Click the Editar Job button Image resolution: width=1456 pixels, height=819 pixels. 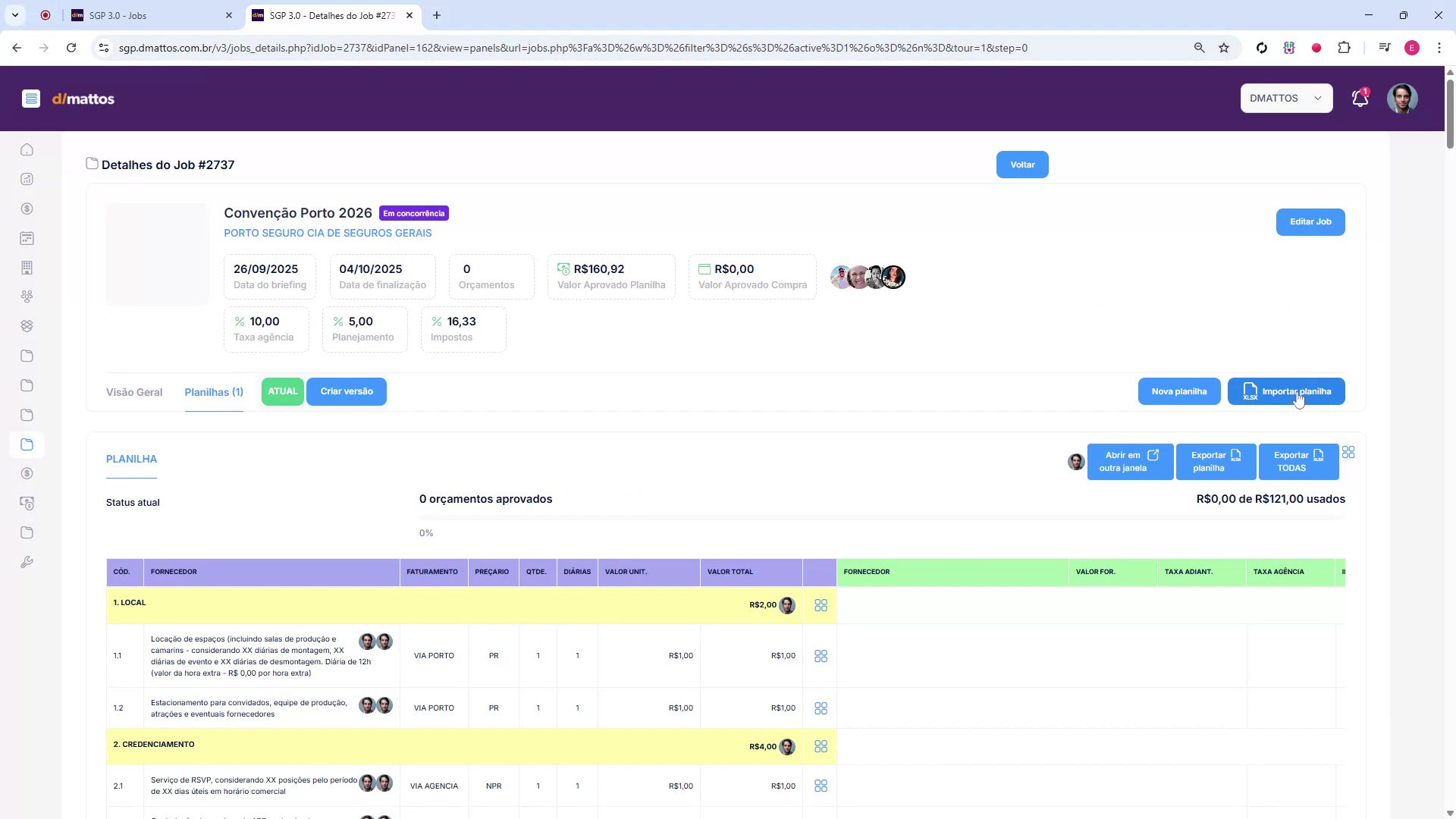[1310, 221]
